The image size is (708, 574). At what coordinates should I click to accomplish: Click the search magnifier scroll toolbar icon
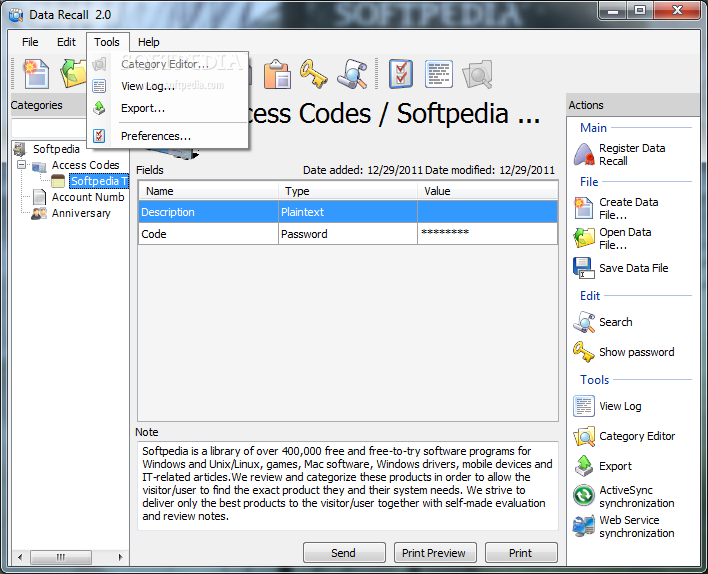pos(352,74)
